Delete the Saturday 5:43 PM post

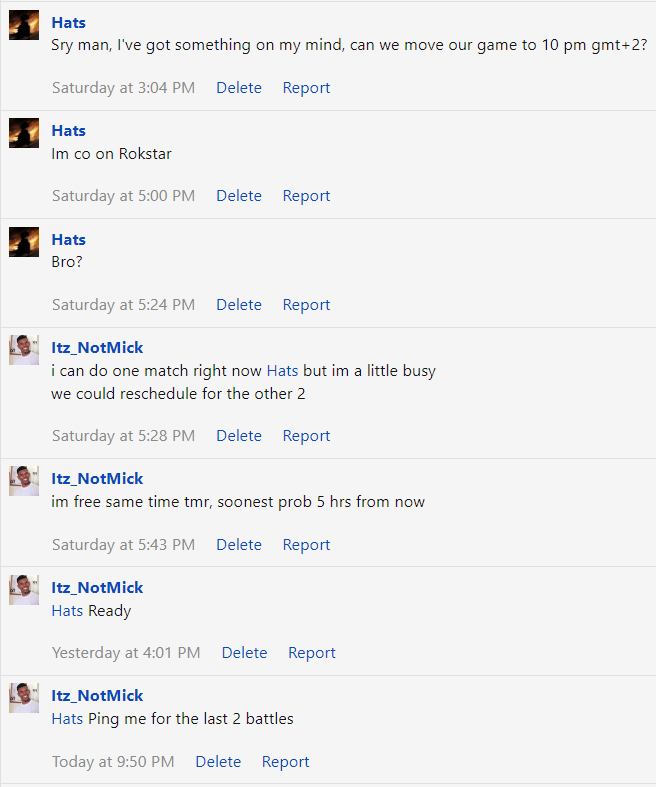click(239, 545)
